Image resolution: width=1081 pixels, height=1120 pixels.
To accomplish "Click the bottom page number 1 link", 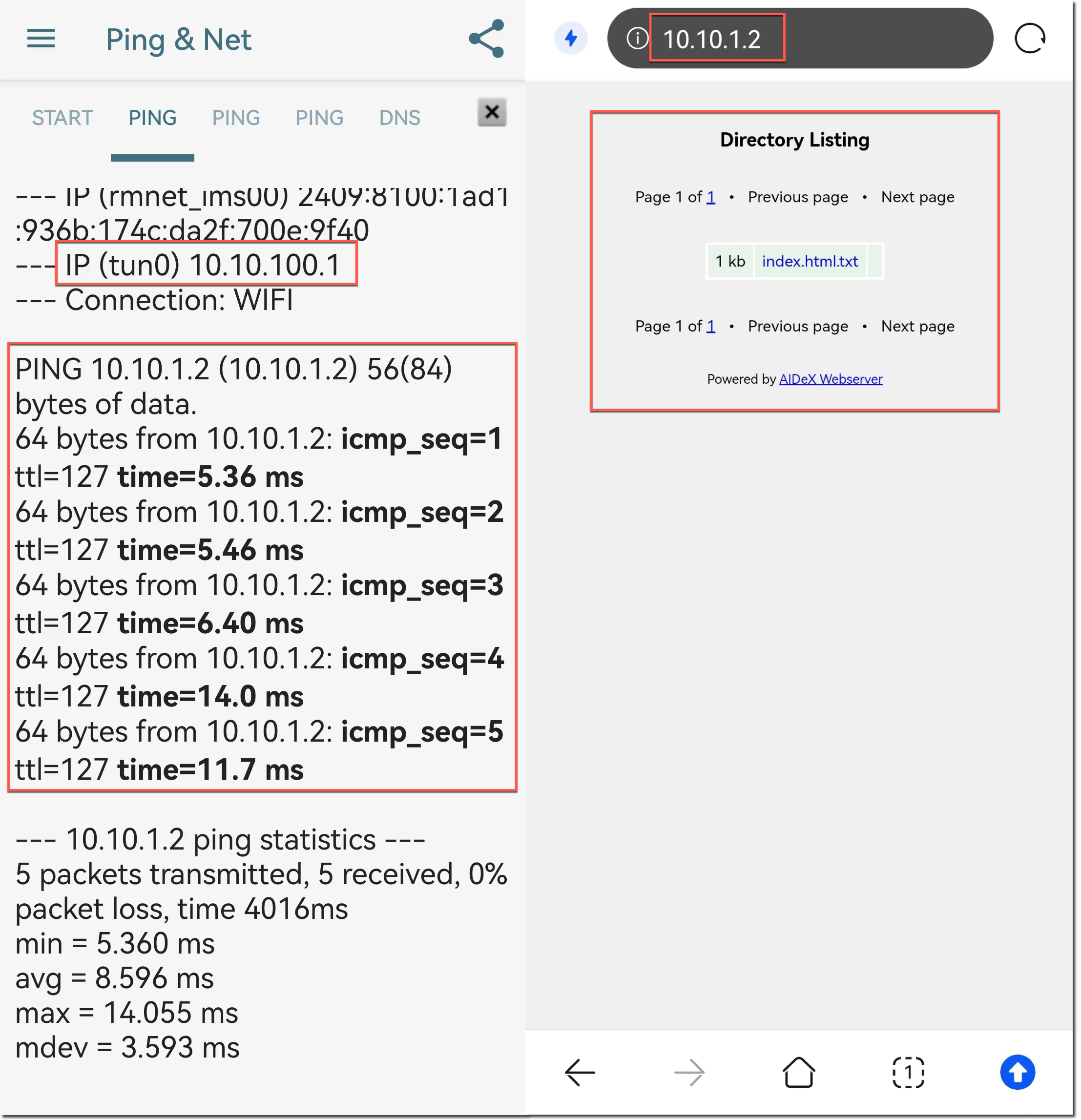I will point(711,326).
